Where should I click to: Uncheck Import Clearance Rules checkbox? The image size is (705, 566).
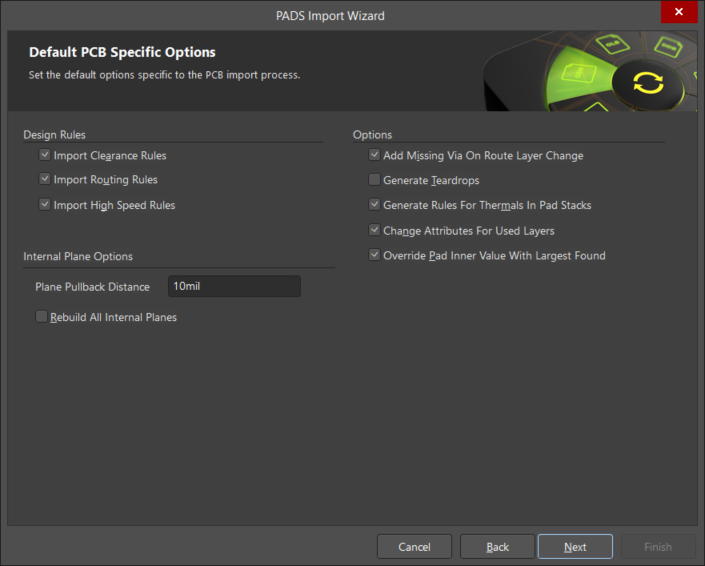point(45,155)
